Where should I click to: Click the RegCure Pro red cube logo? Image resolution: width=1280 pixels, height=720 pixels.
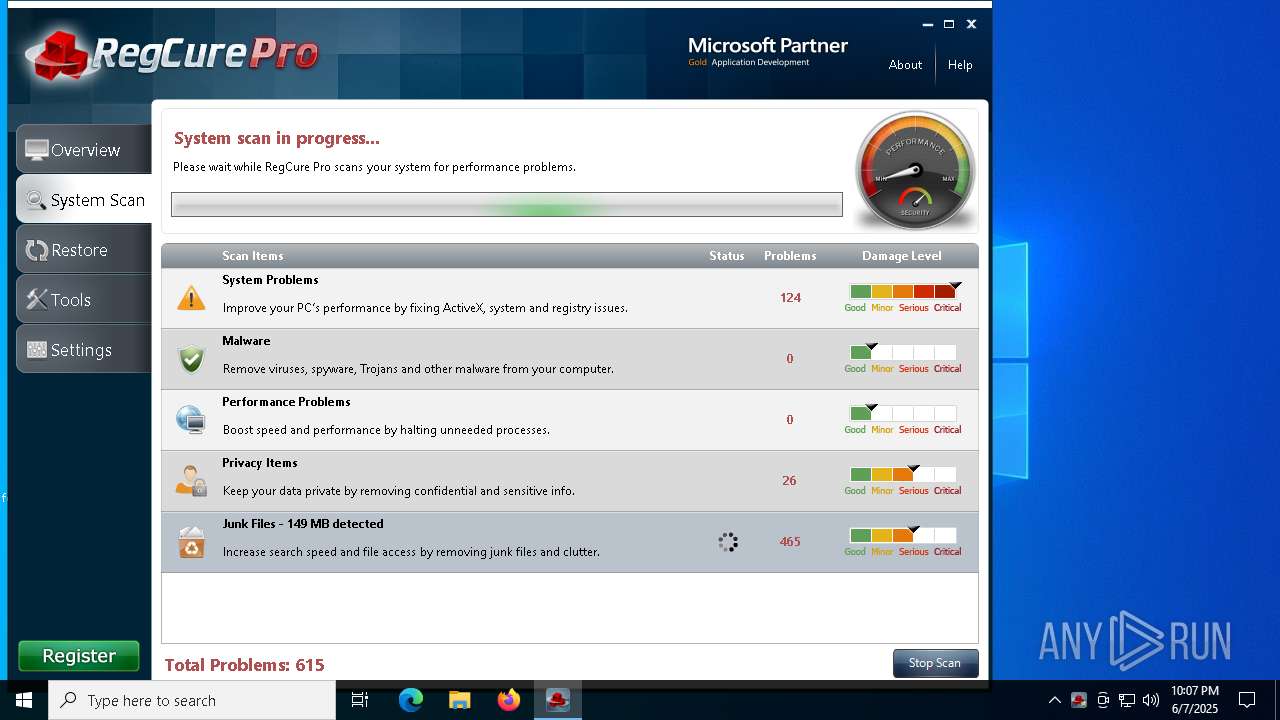(60, 55)
